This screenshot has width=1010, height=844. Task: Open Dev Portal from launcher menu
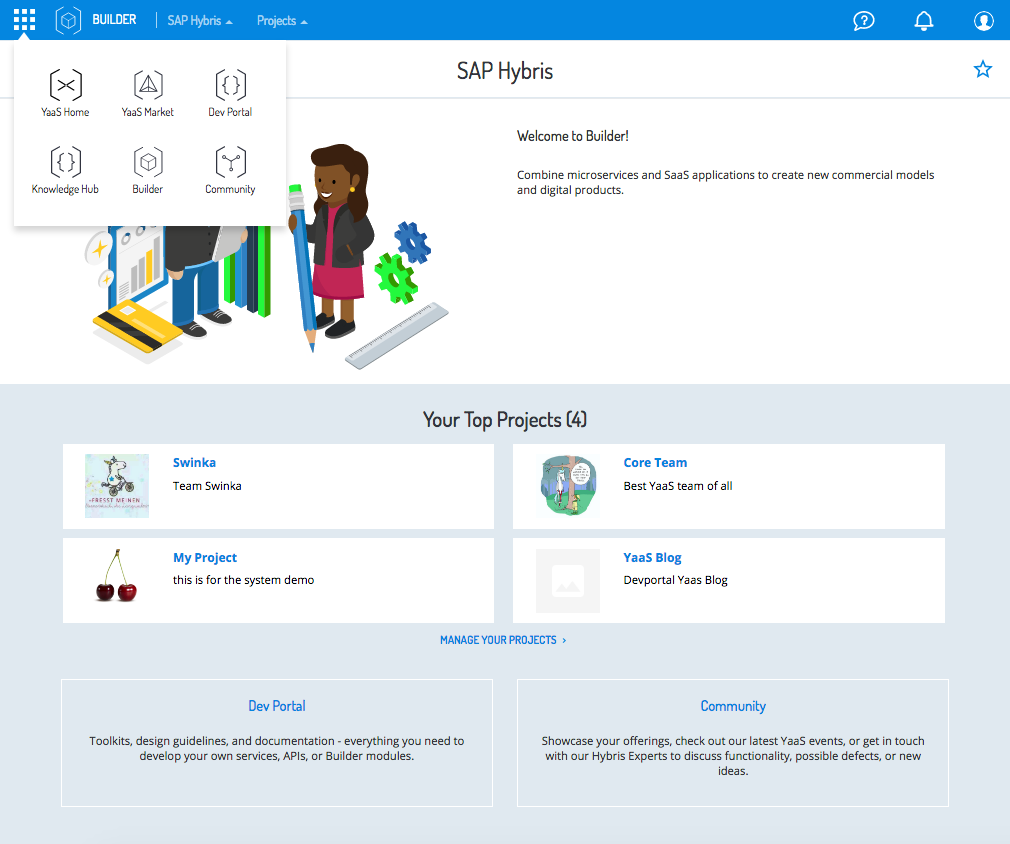[230, 93]
